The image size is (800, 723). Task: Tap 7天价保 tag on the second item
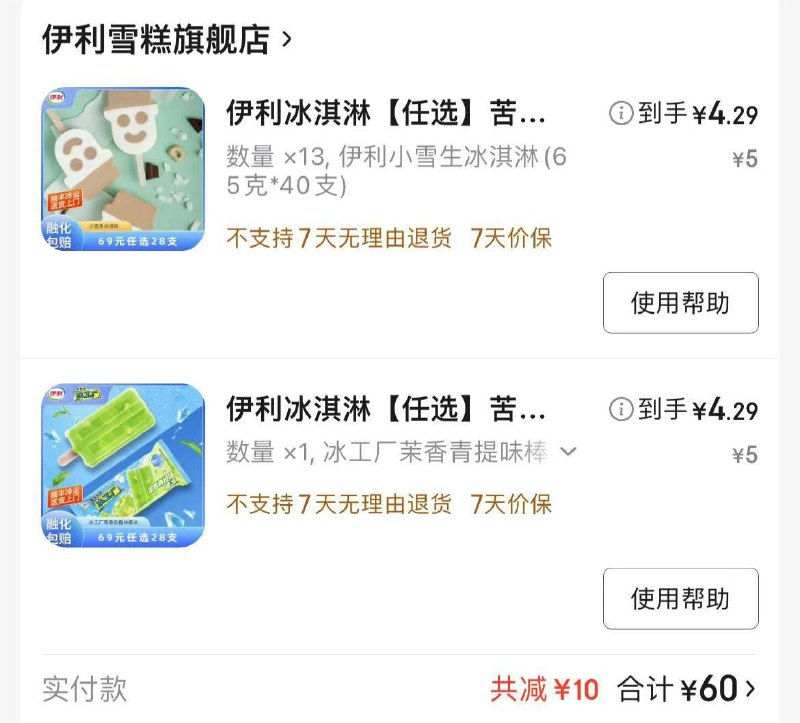511,504
